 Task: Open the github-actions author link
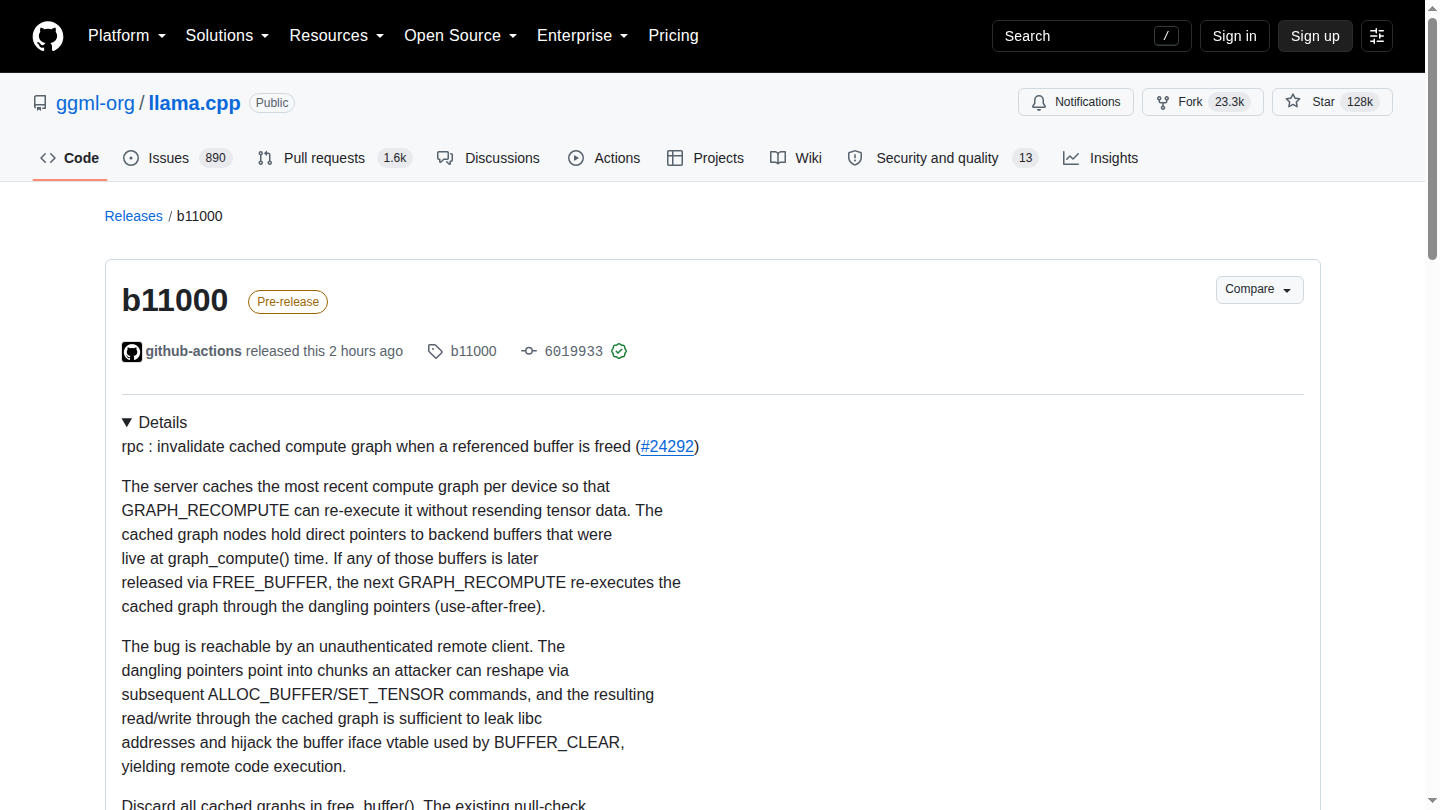click(x=193, y=351)
